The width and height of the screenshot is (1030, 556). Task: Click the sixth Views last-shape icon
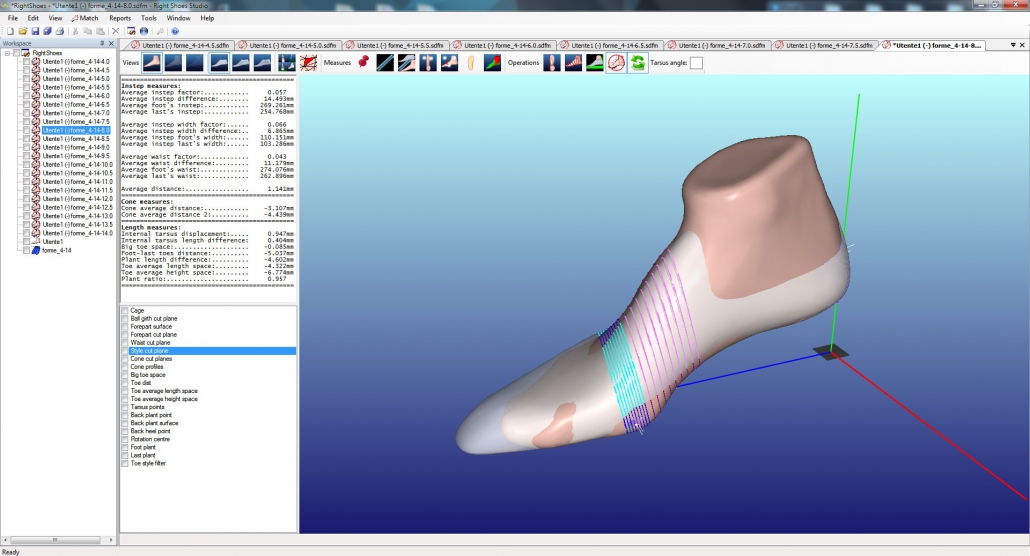click(x=262, y=62)
